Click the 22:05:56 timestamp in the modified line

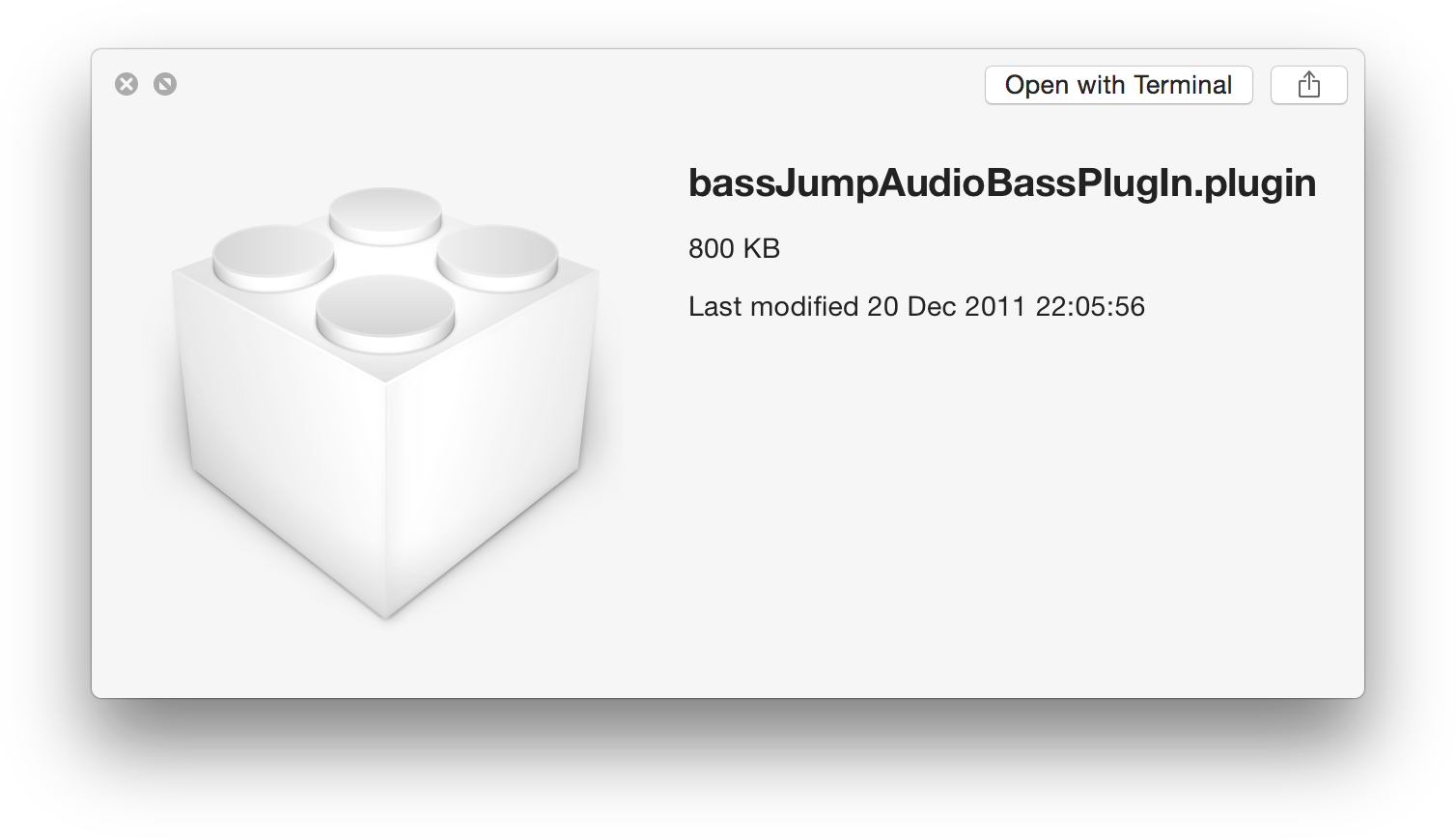pos(1090,307)
